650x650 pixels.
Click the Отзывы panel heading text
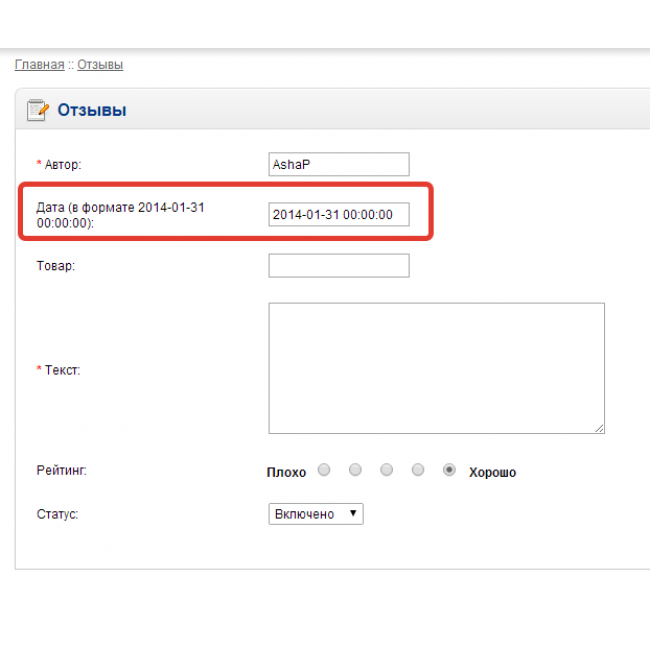tap(92, 110)
